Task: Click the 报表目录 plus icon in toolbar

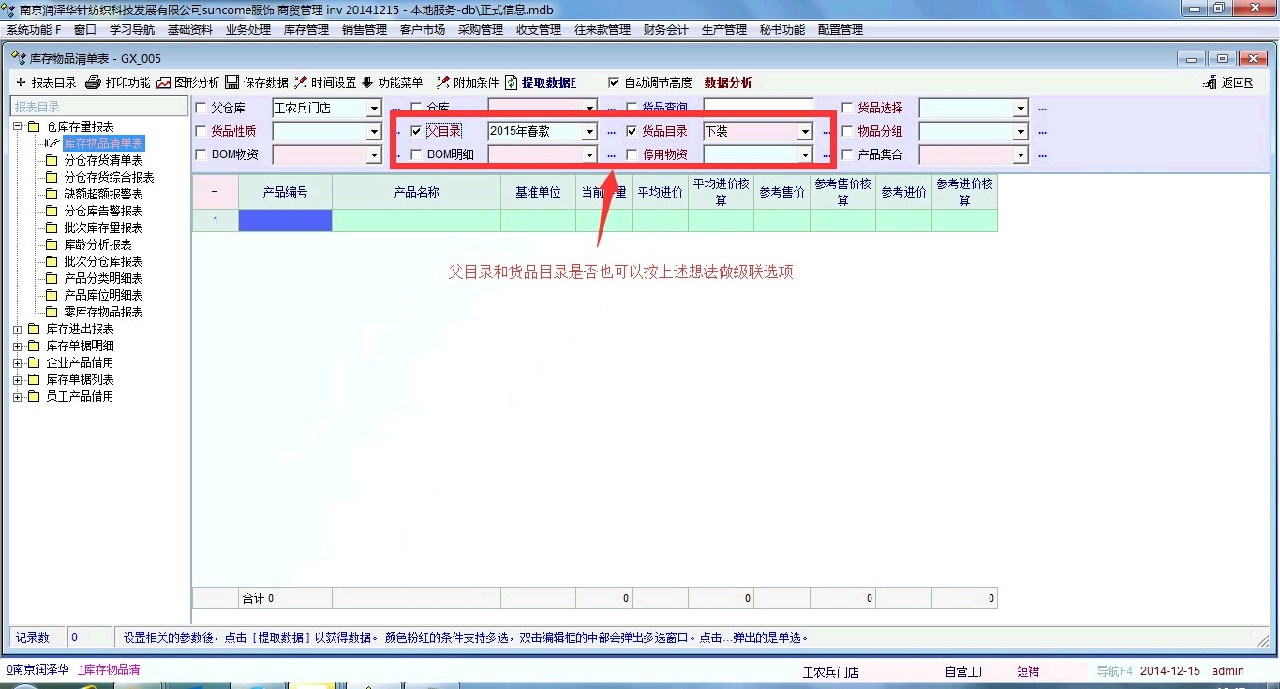Action: coord(20,83)
